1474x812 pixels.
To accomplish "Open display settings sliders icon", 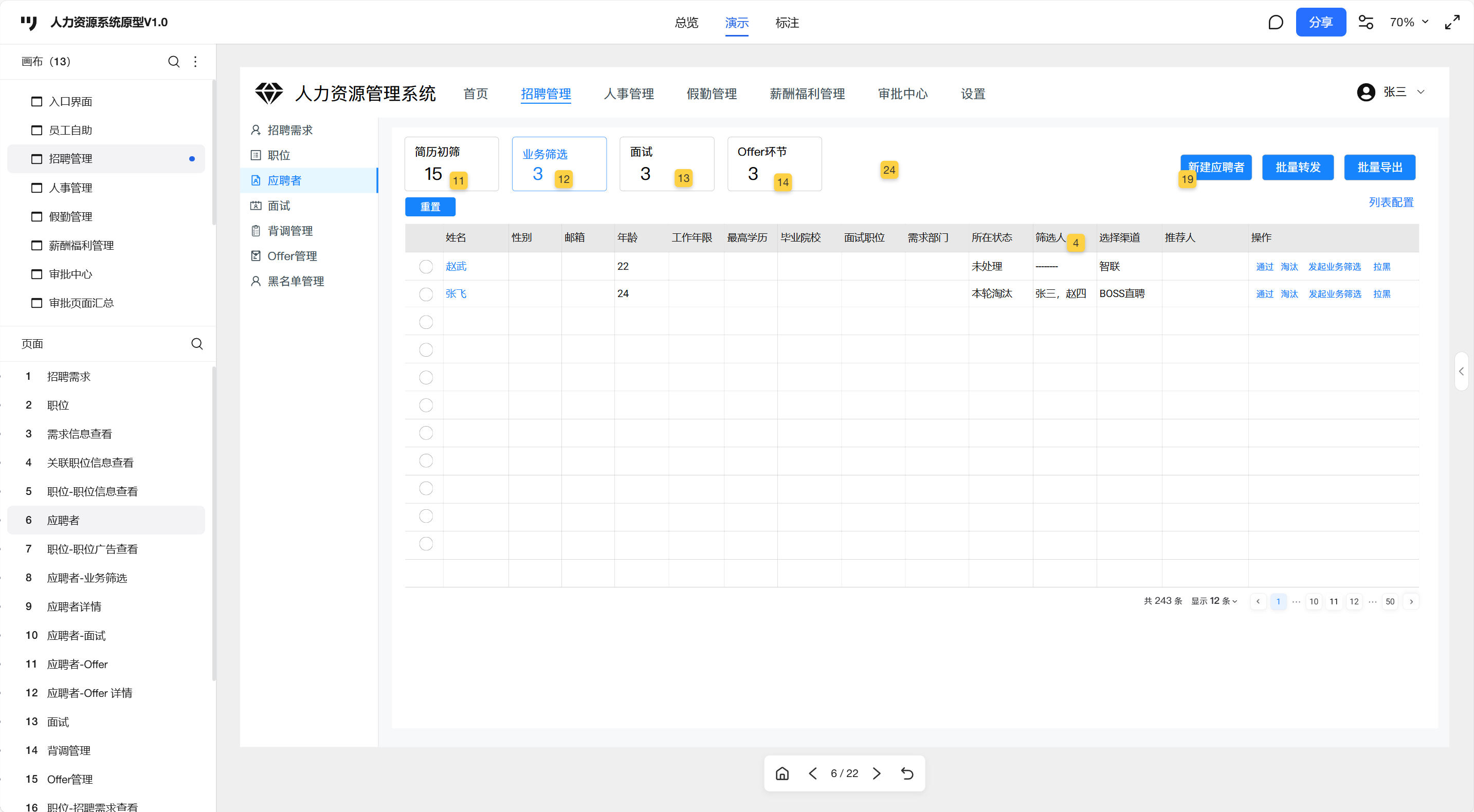I will pyautogui.click(x=1366, y=22).
